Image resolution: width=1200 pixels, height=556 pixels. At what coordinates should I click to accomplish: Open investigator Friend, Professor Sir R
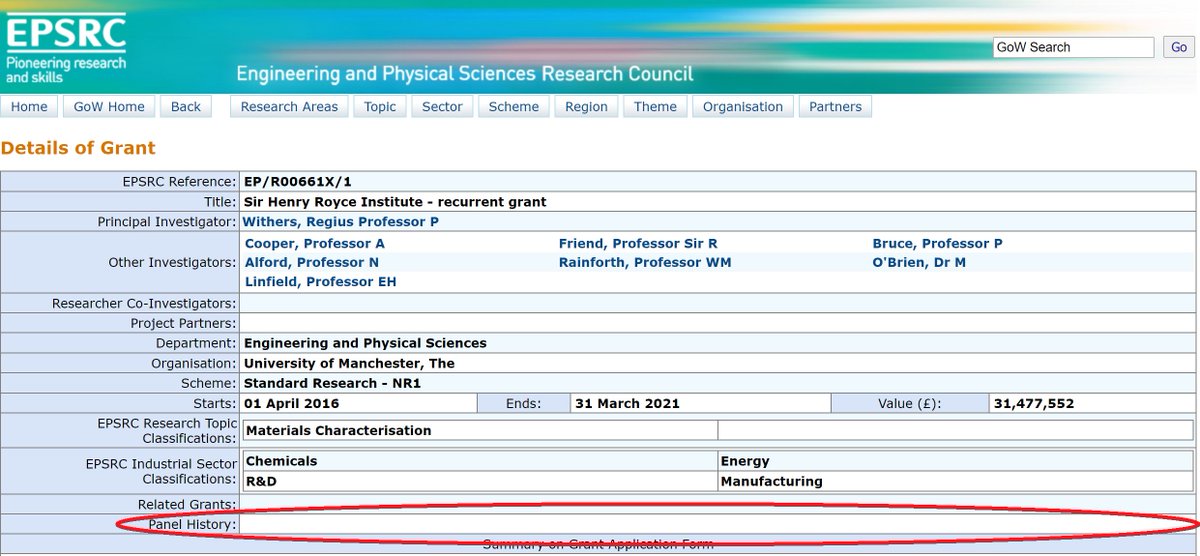[638, 244]
